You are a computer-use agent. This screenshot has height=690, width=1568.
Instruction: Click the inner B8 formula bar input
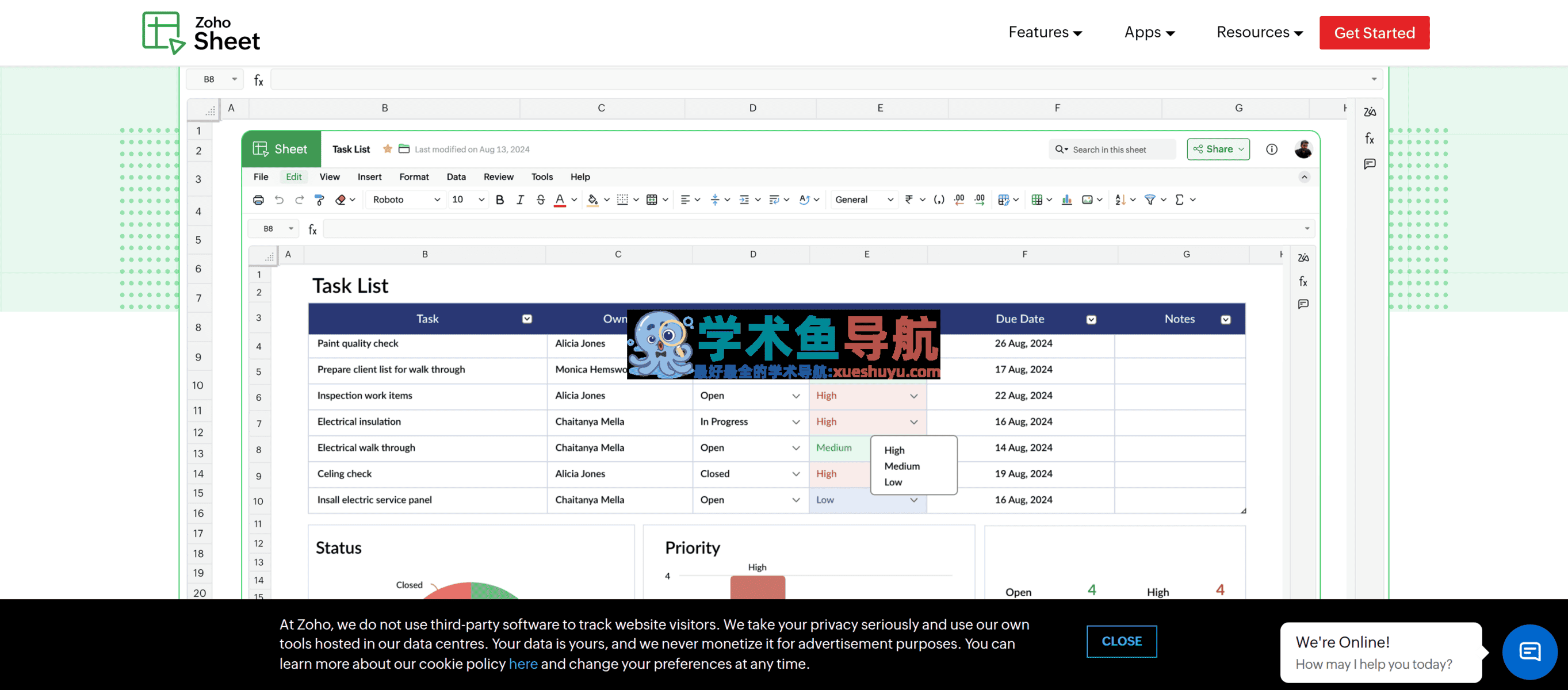(x=818, y=229)
